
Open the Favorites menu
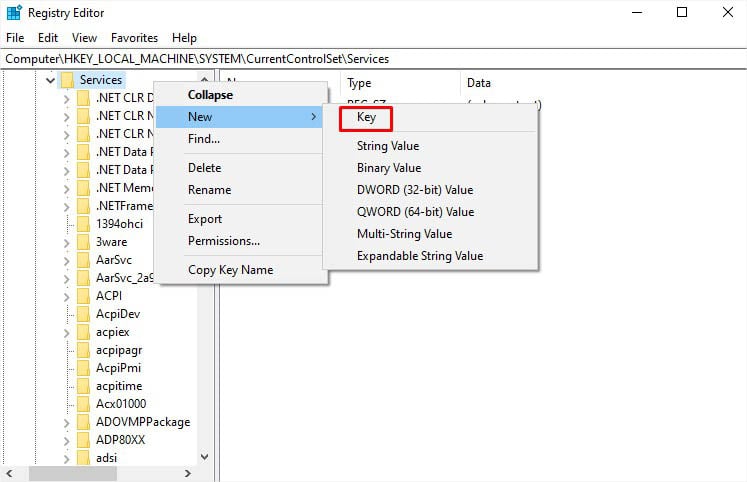[x=134, y=38]
